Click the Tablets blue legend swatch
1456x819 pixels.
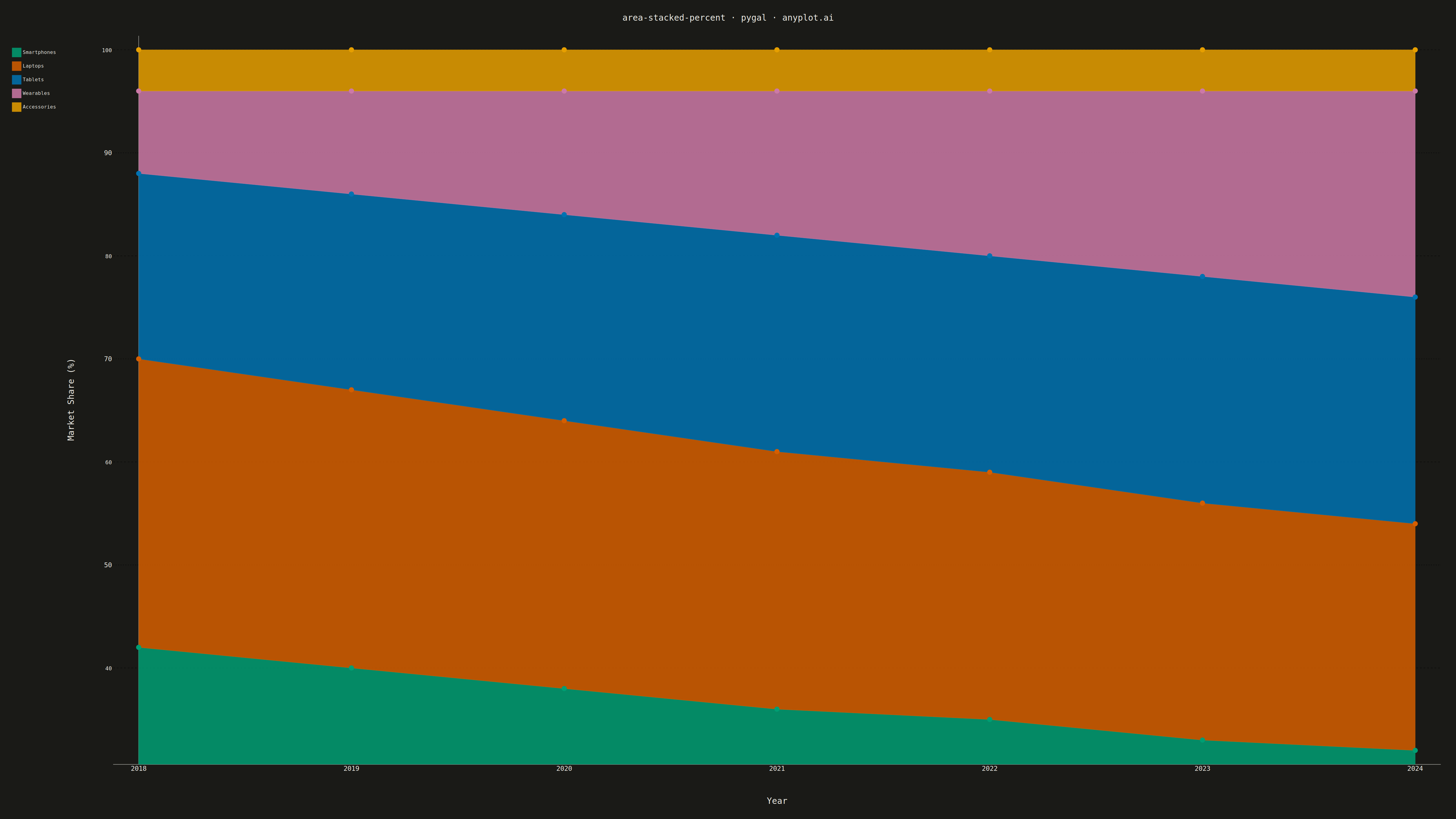click(x=16, y=80)
